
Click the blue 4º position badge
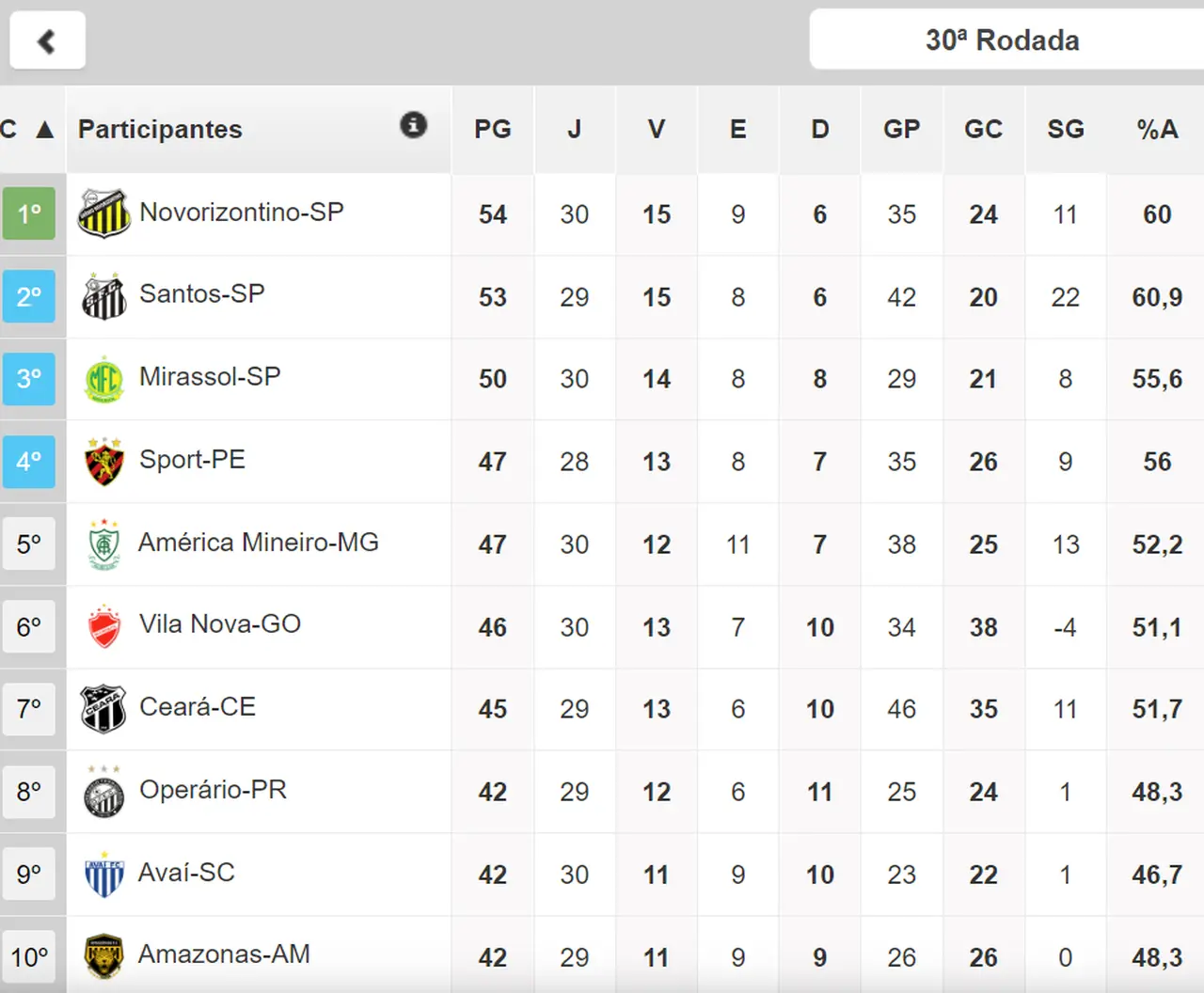coord(29,461)
